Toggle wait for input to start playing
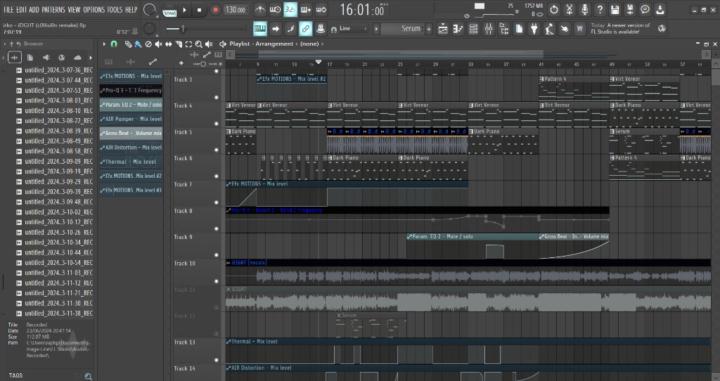 tap(275, 10)
